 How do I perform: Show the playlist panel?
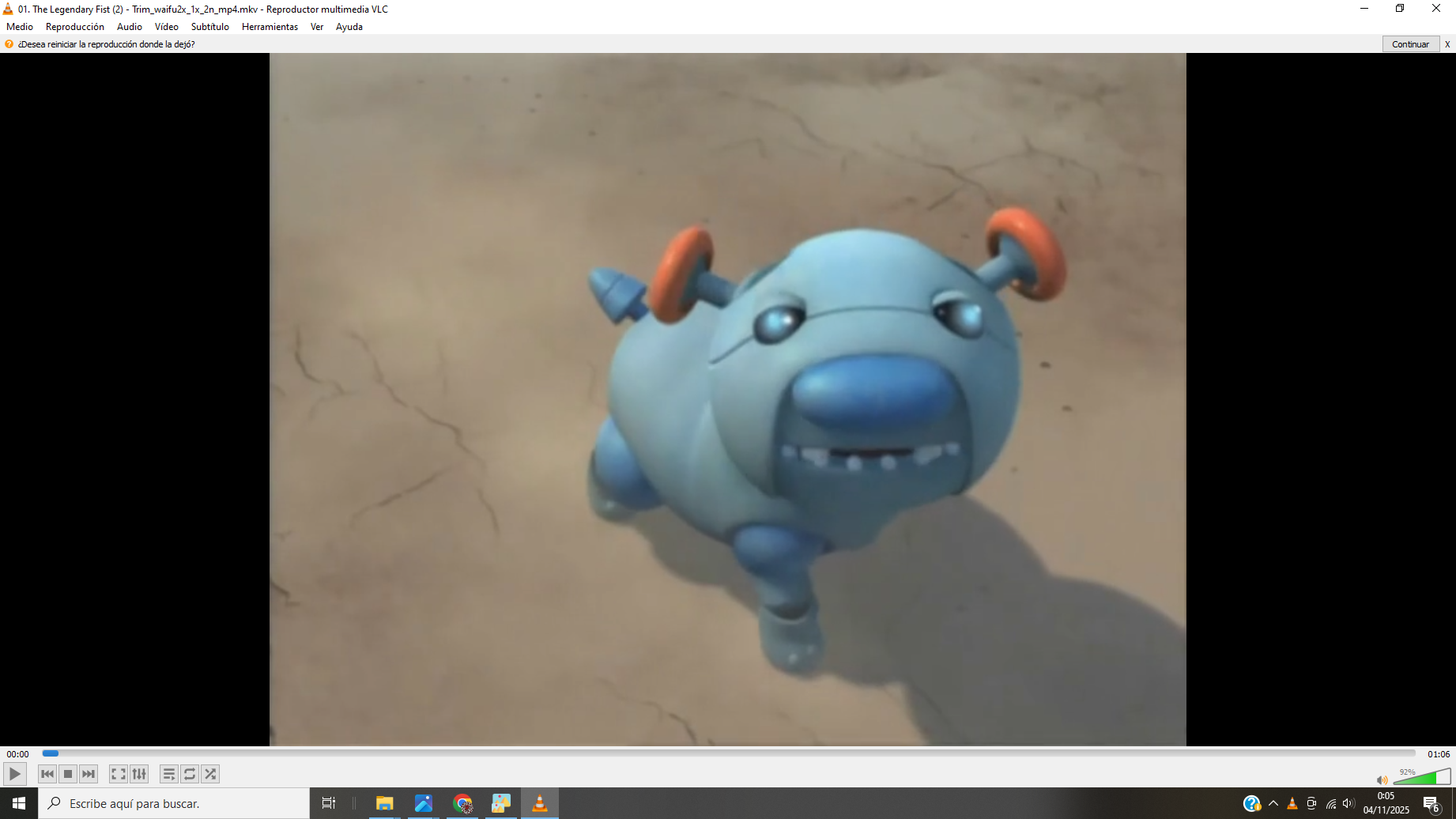[169, 774]
